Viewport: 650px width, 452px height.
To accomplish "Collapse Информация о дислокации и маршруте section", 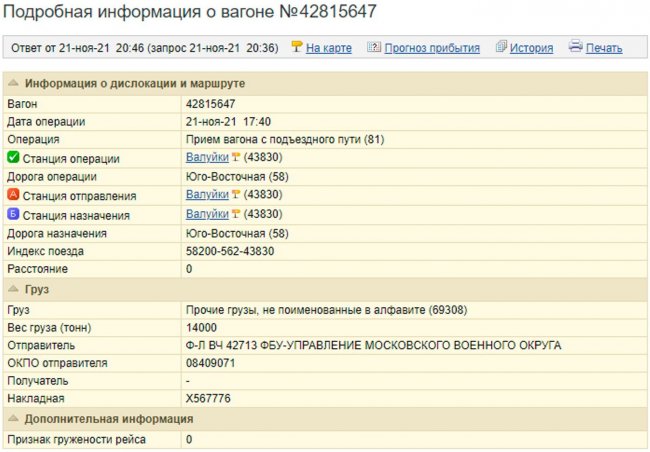I will (x=13, y=83).
